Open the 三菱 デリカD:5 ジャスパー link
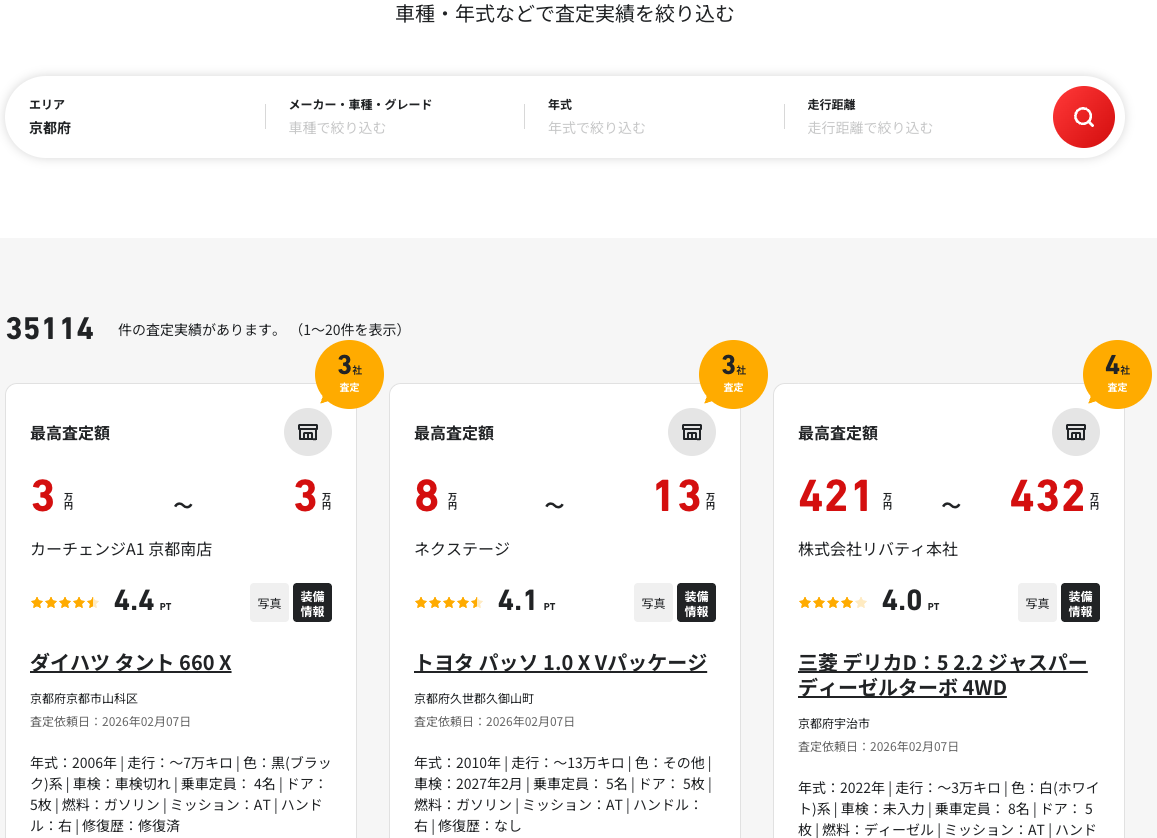 click(942, 675)
